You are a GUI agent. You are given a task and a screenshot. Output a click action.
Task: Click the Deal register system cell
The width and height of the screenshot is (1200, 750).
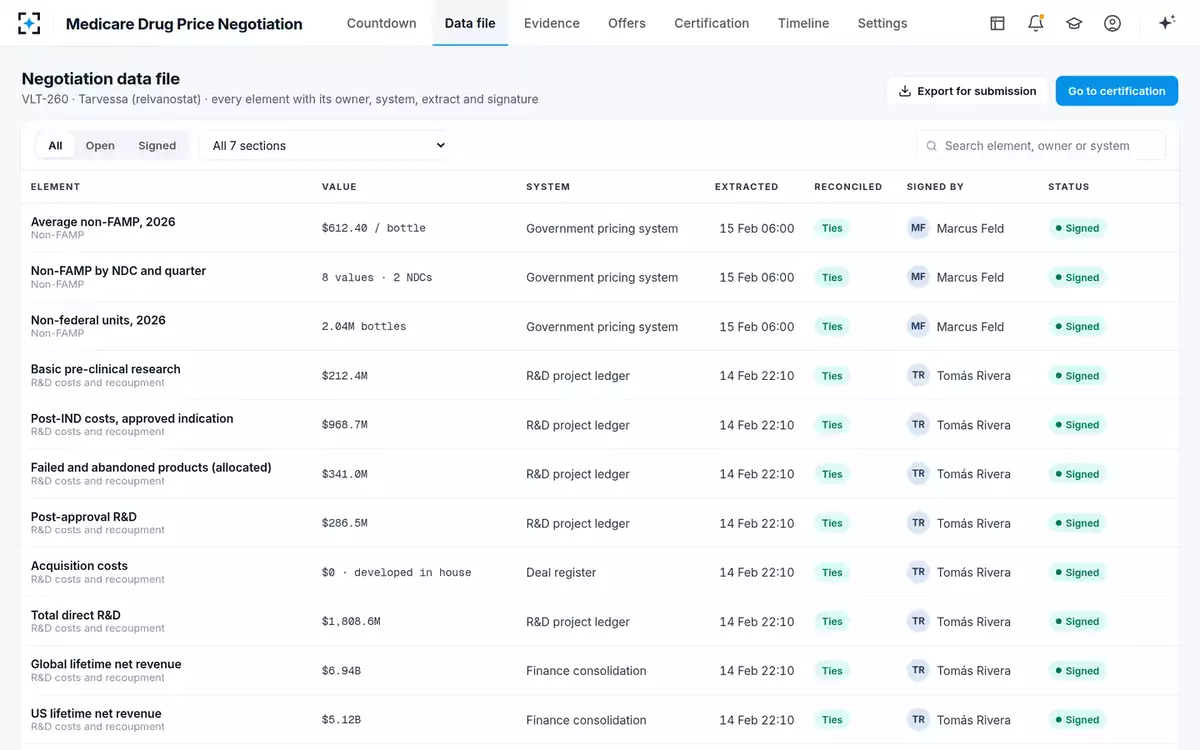tap(561, 573)
